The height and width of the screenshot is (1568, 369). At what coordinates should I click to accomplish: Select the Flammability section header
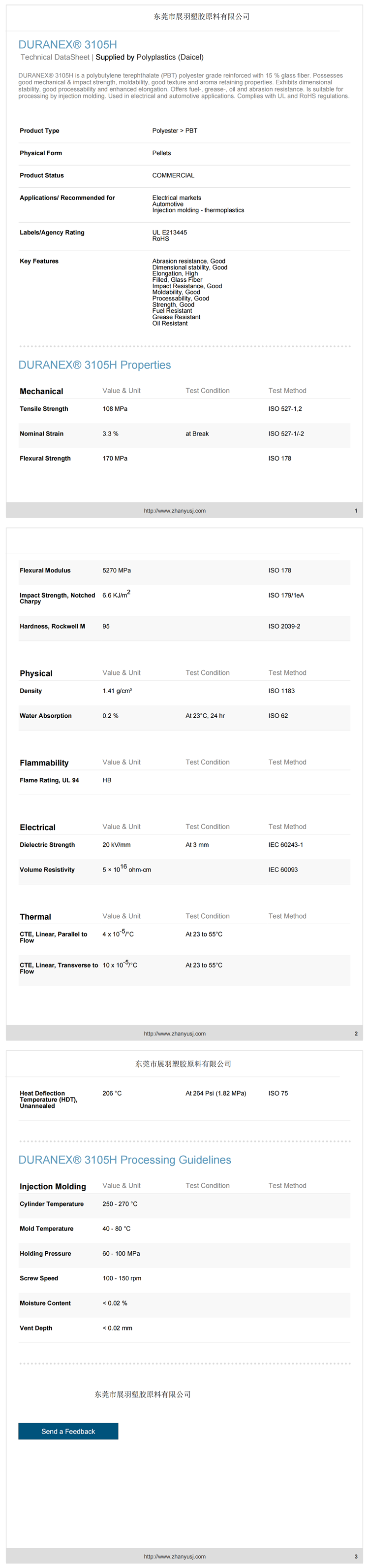coord(44,763)
